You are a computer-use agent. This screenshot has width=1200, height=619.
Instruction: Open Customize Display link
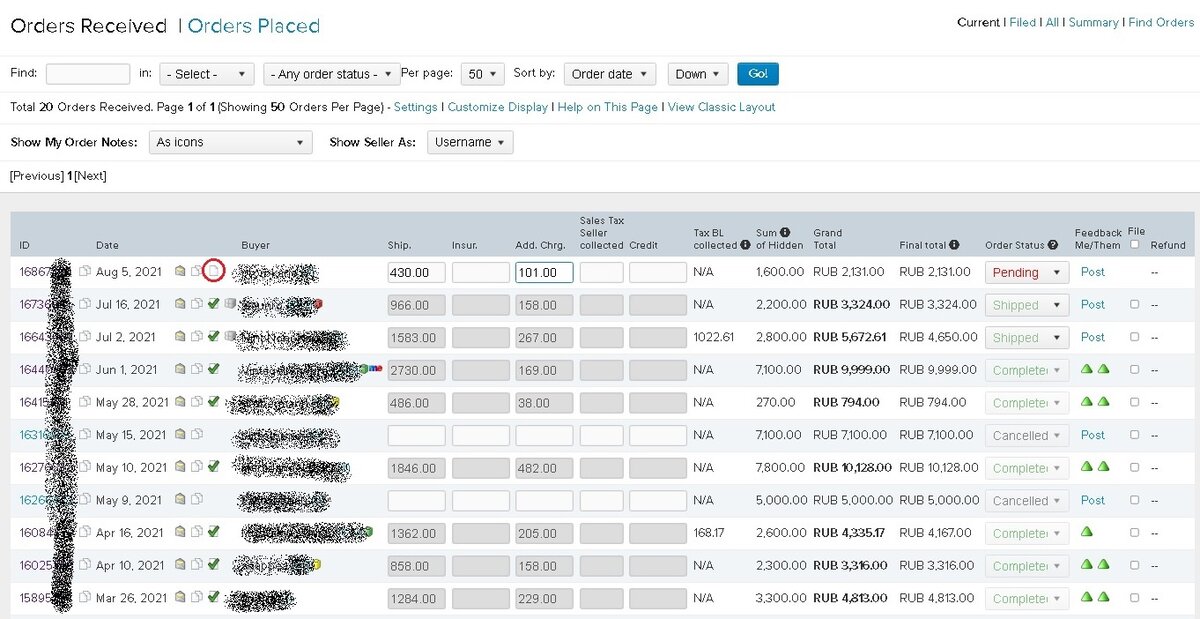[x=498, y=107]
